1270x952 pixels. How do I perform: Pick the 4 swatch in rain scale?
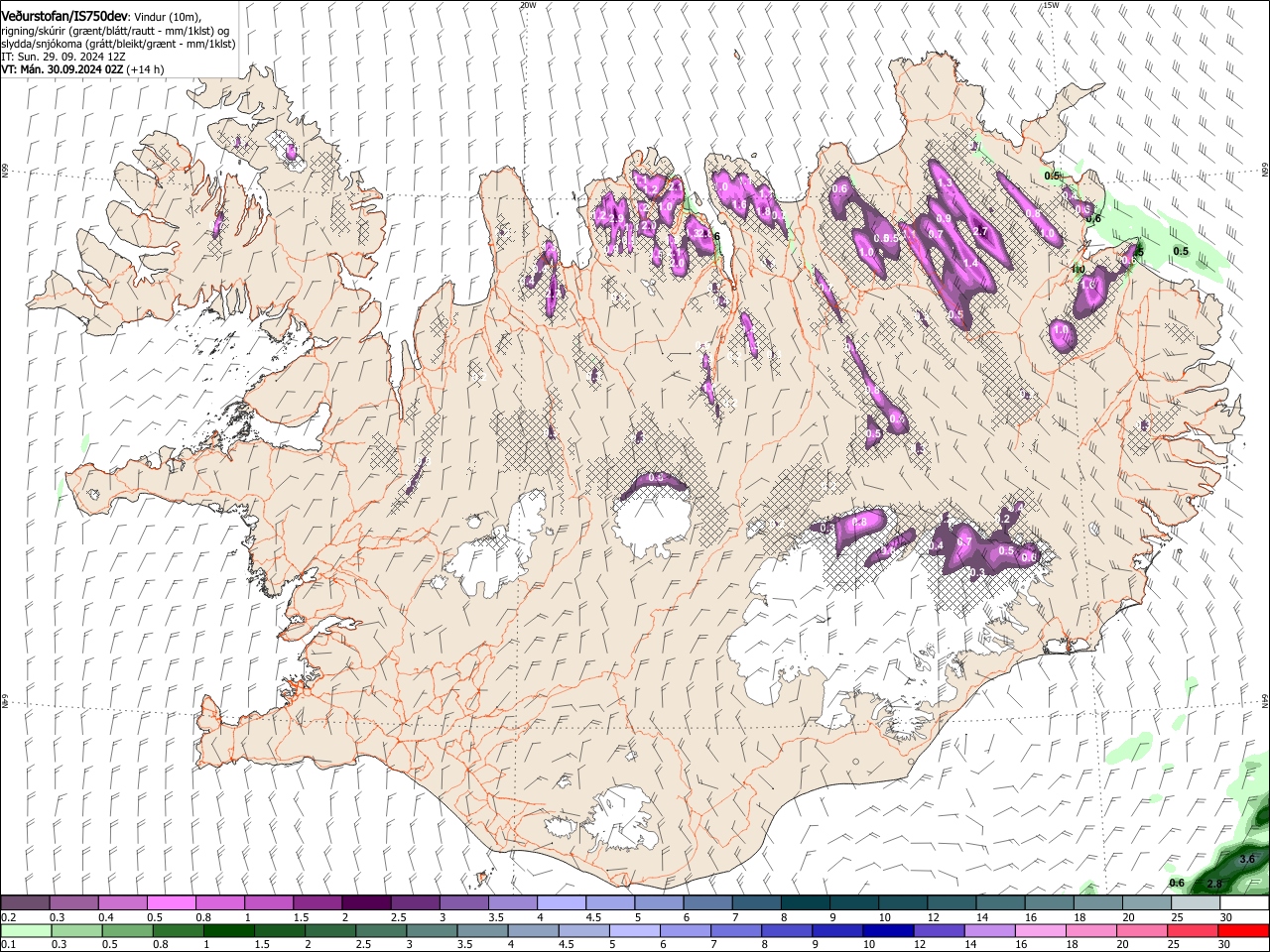[533, 930]
